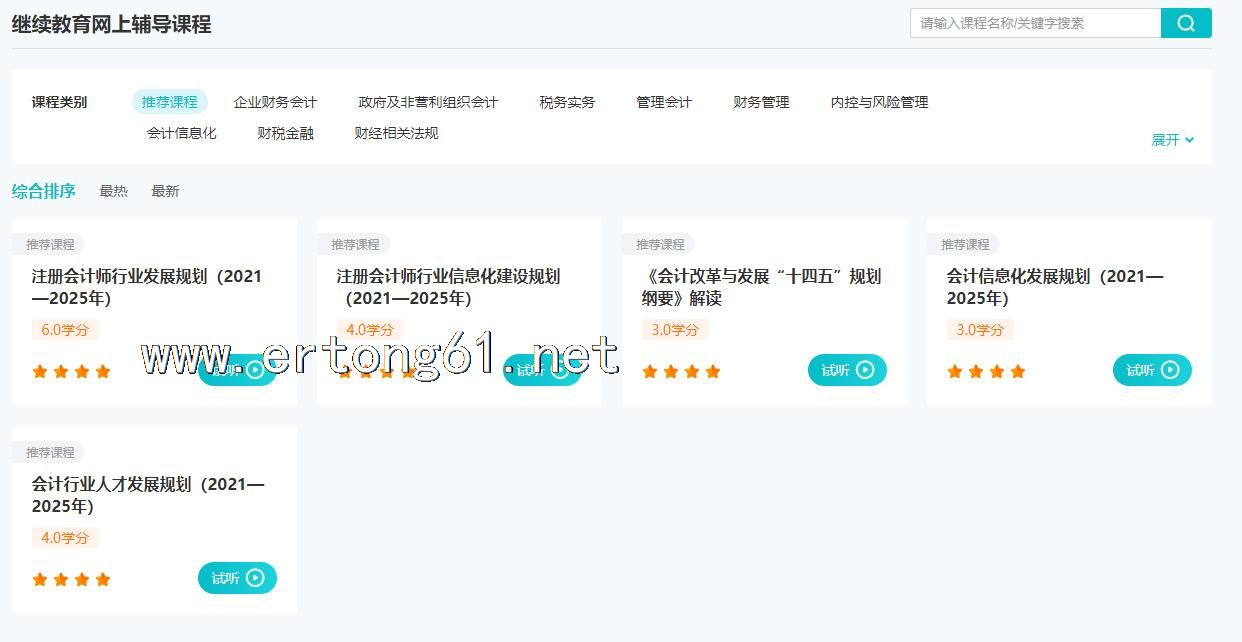Screen dimensions: 1242x642
Task: Click the magnifier search icon button
Action: (1185, 23)
